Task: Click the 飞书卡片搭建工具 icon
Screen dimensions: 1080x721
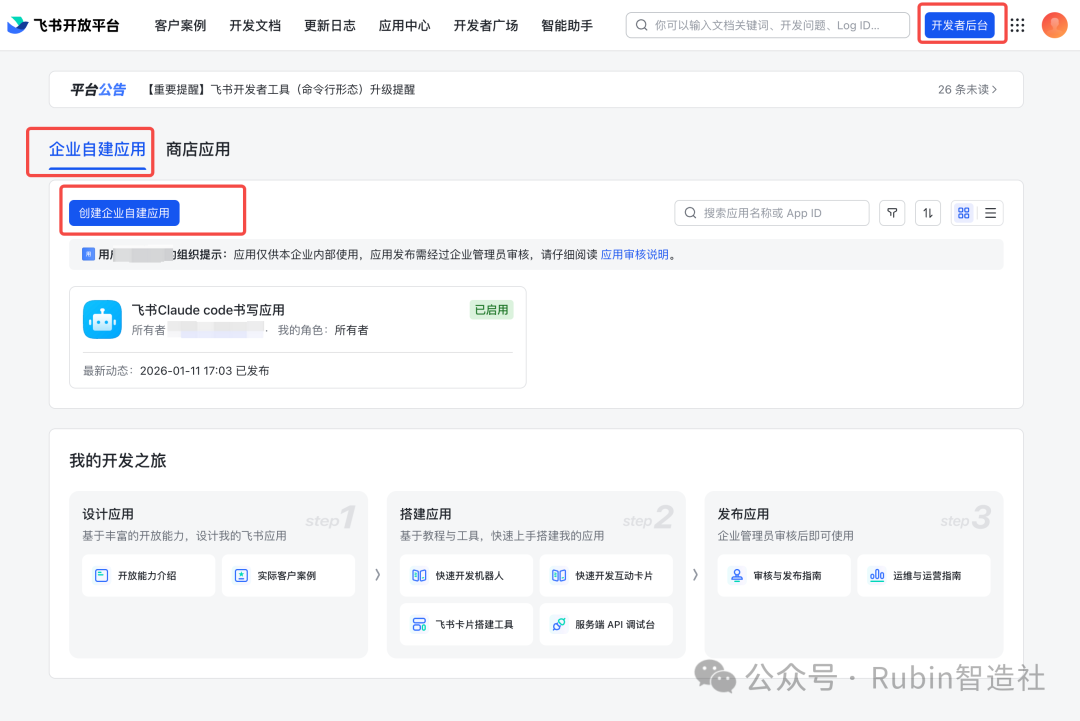Action: pos(420,623)
